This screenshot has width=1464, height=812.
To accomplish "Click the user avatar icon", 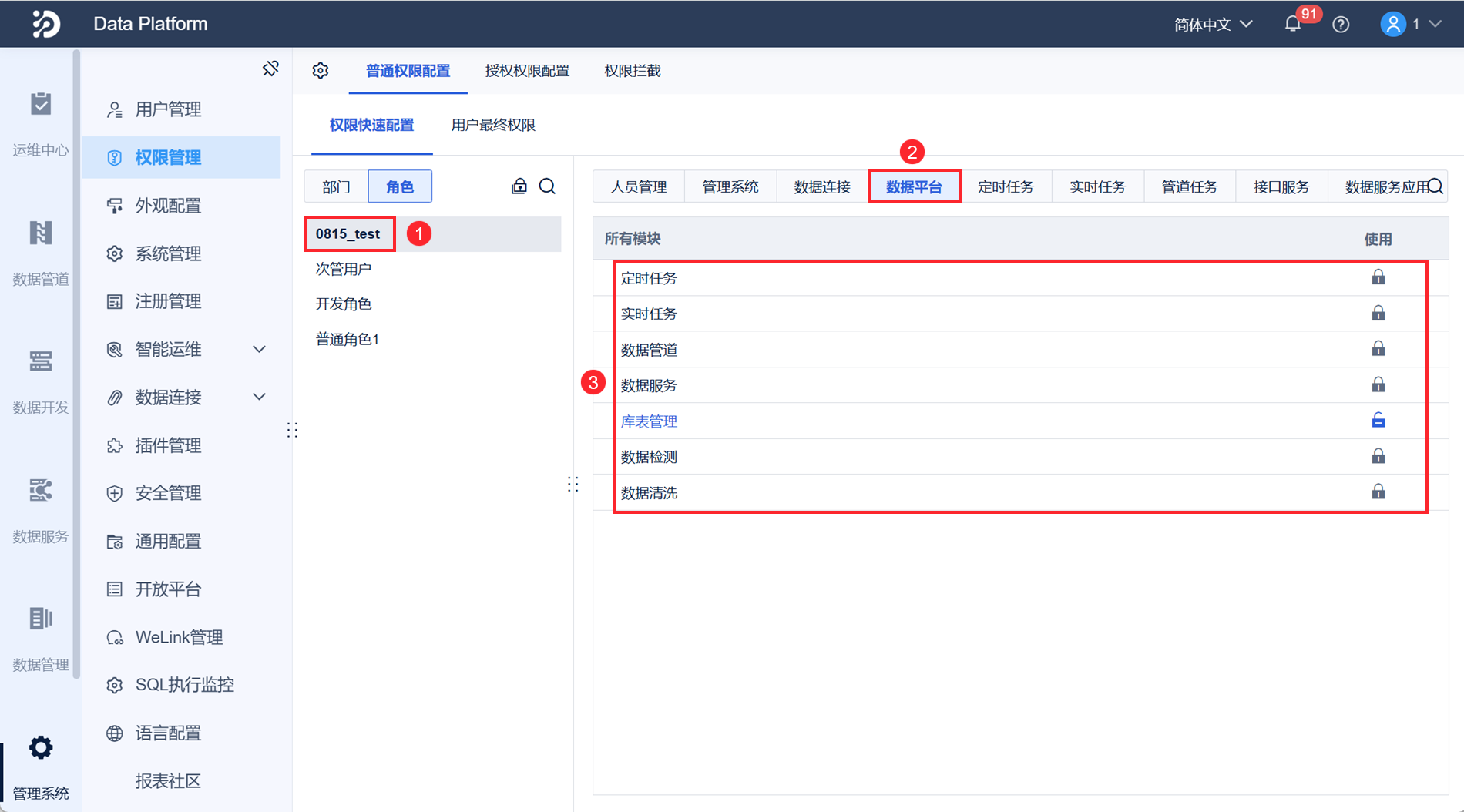I will pyautogui.click(x=1392, y=24).
